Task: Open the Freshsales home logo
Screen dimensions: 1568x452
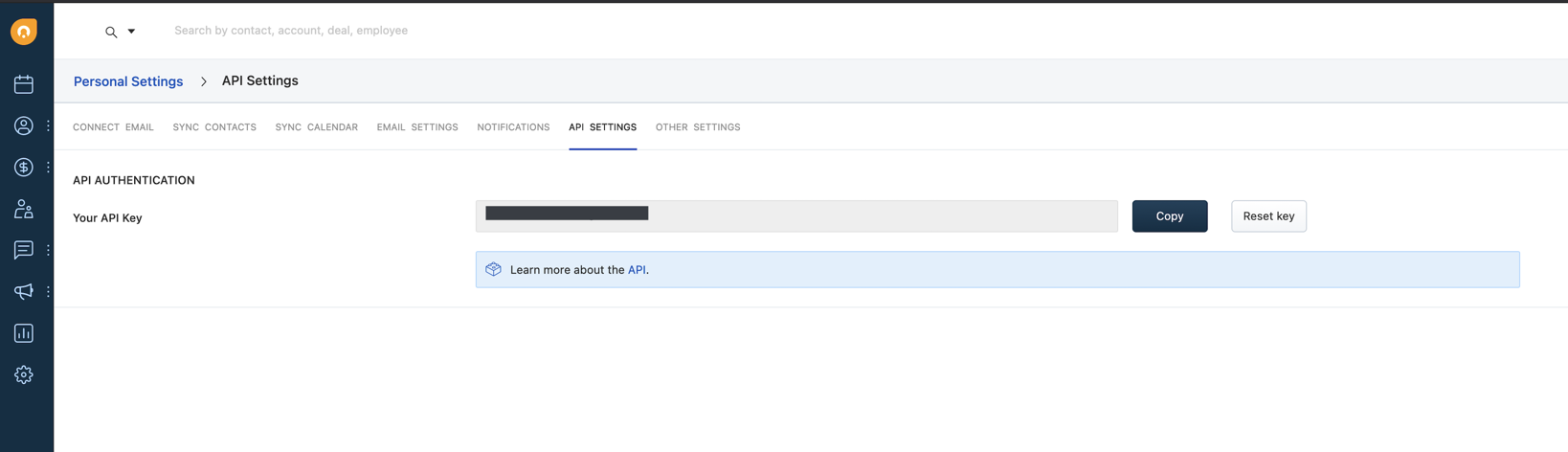Action: [24, 32]
